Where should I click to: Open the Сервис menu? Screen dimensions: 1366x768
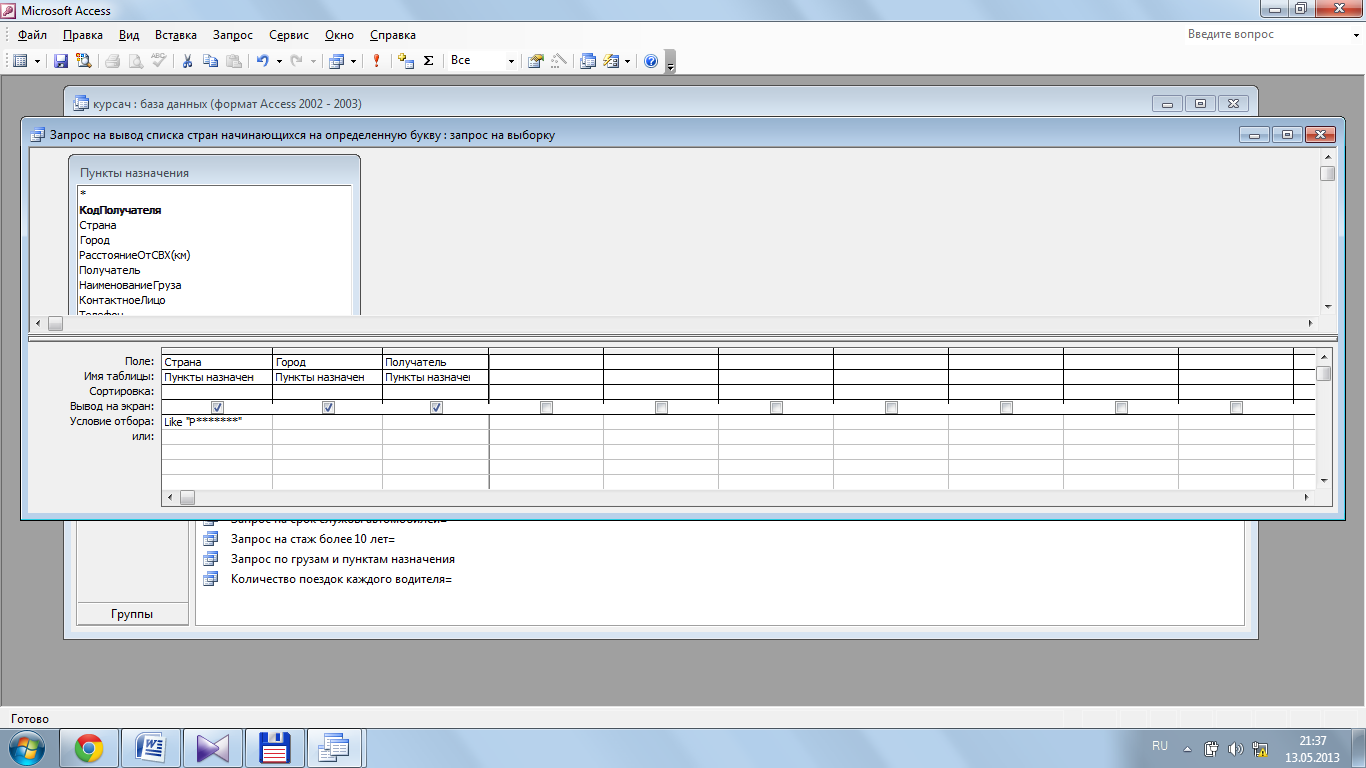coord(289,34)
